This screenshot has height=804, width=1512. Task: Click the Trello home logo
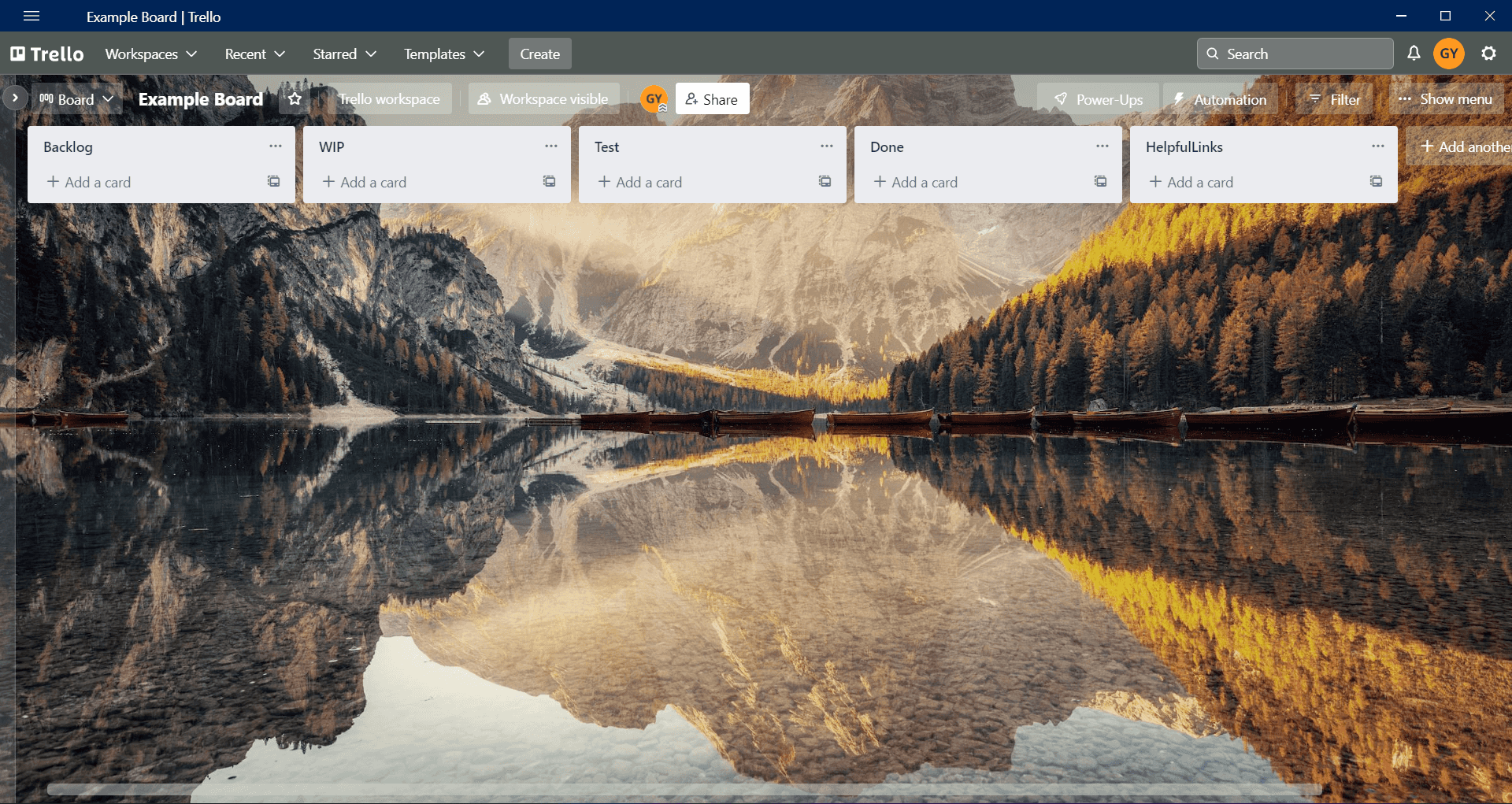click(x=47, y=54)
